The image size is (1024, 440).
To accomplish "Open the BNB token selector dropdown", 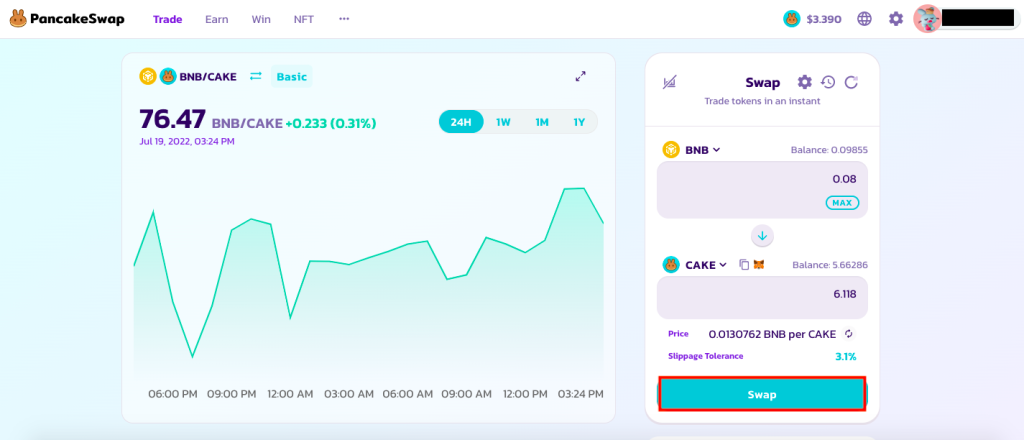I will [x=692, y=150].
